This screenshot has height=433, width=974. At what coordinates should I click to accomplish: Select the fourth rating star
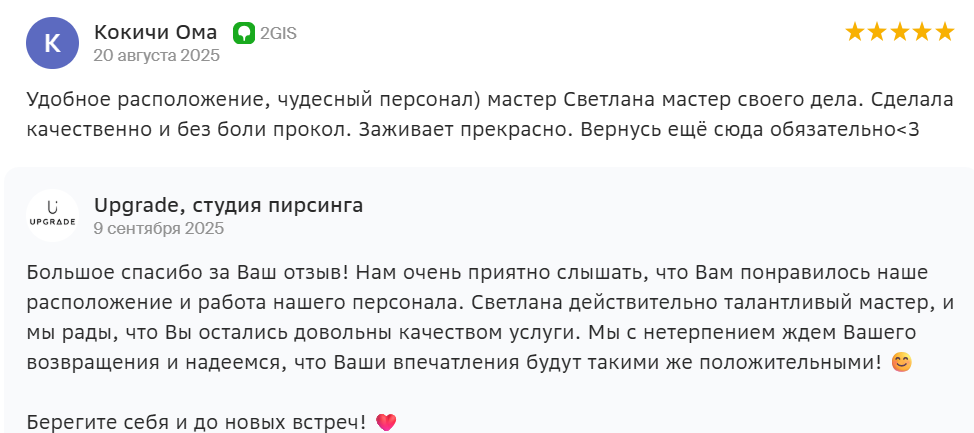922,32
